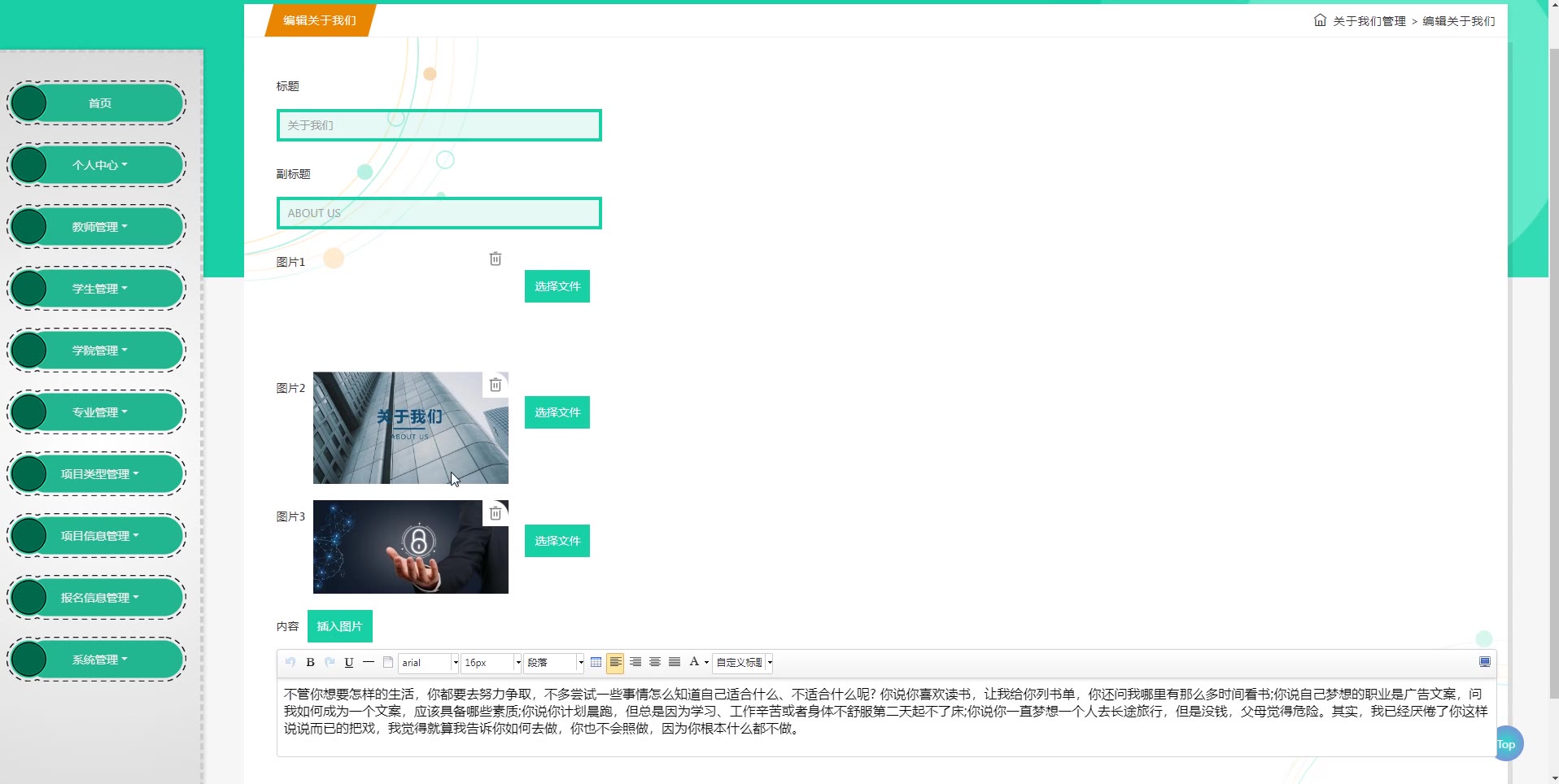1559x784 pixels.
Task: Expand the 学生管理 sidebar menu
Action: [x=97, y=289]
